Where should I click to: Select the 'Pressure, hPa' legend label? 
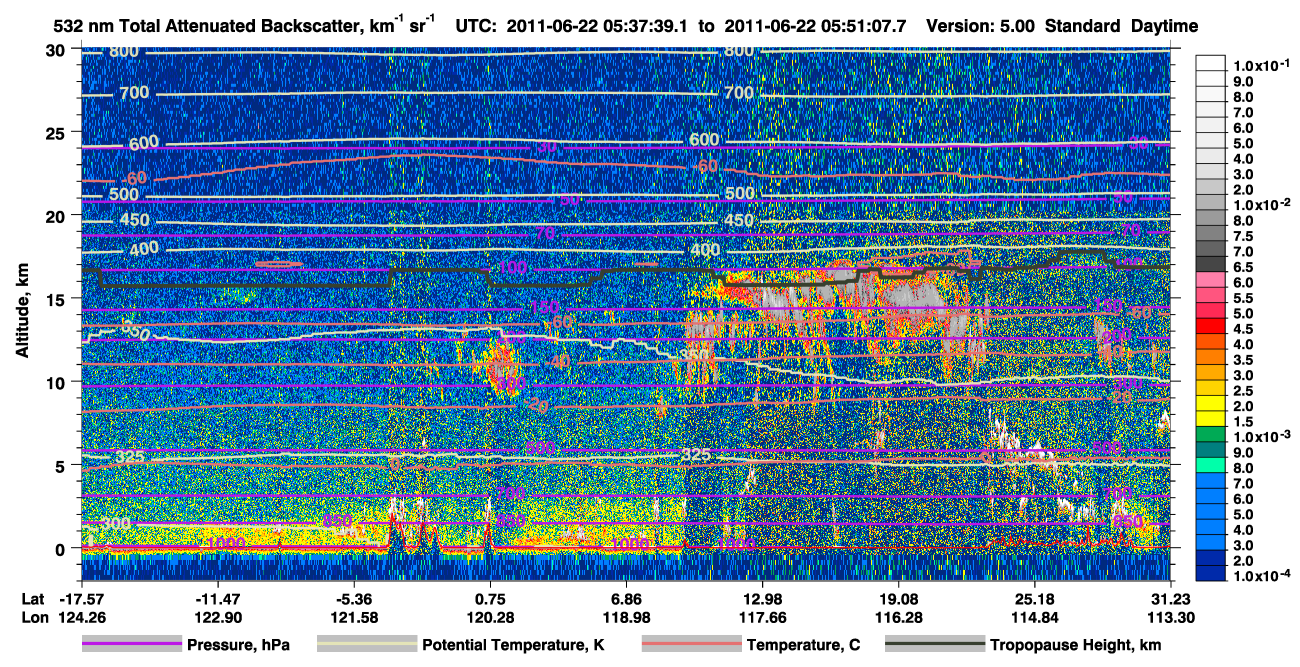pyautogui.click(x=238, y=645)
